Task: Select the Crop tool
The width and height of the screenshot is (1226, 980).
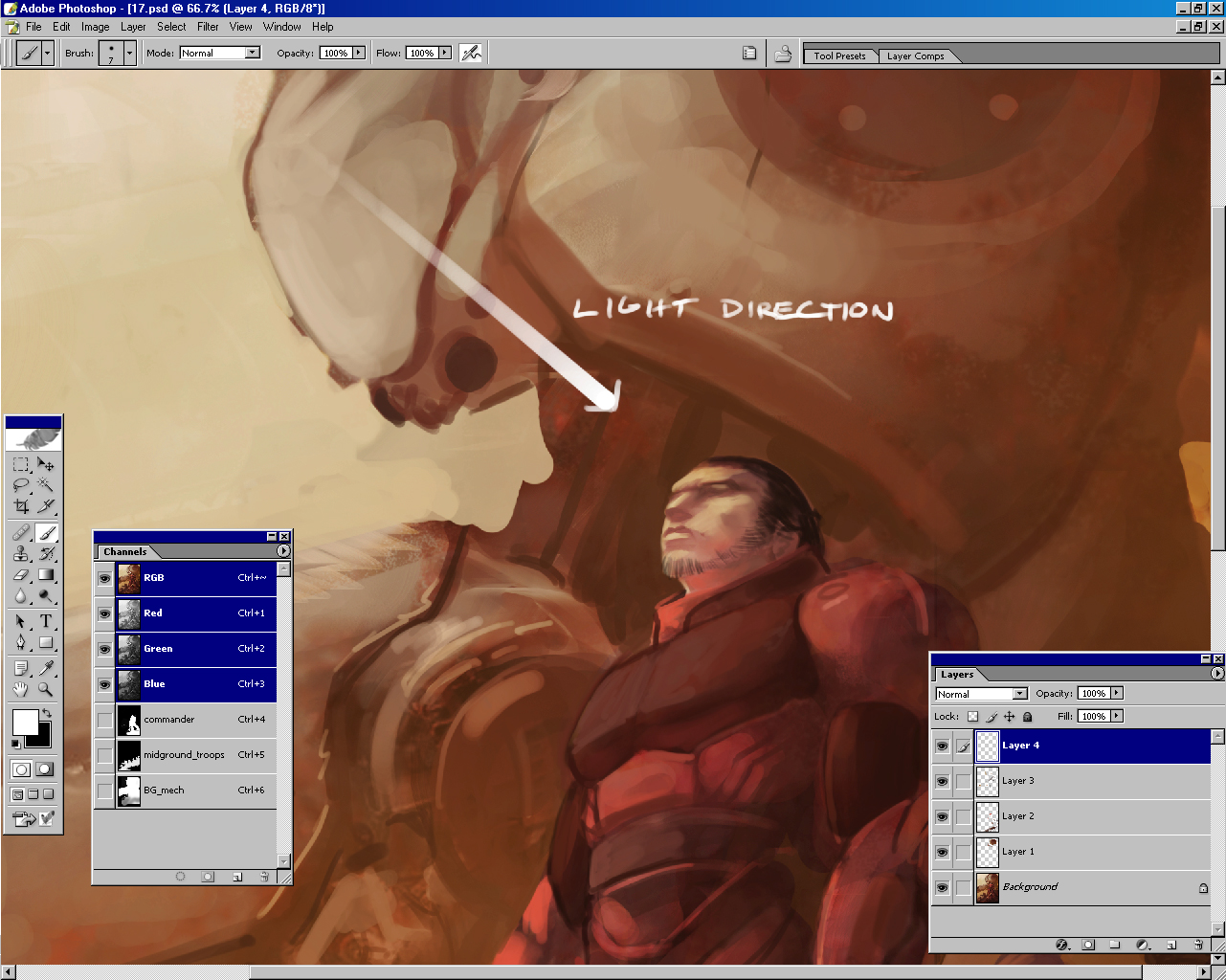Action: coord(21,505)
